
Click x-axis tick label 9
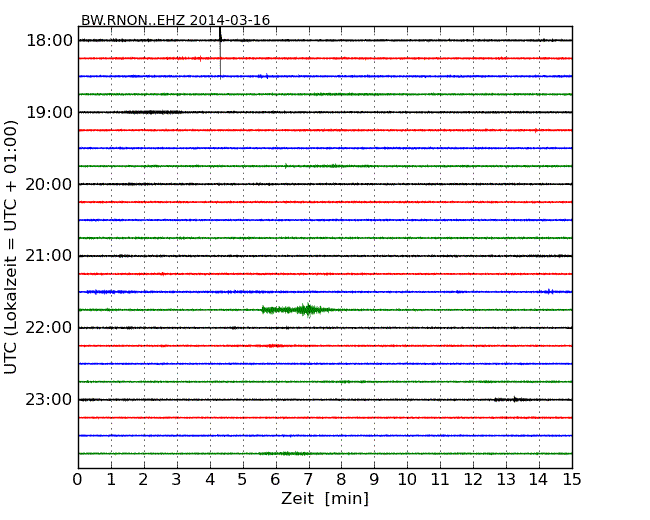click(374, 480)
